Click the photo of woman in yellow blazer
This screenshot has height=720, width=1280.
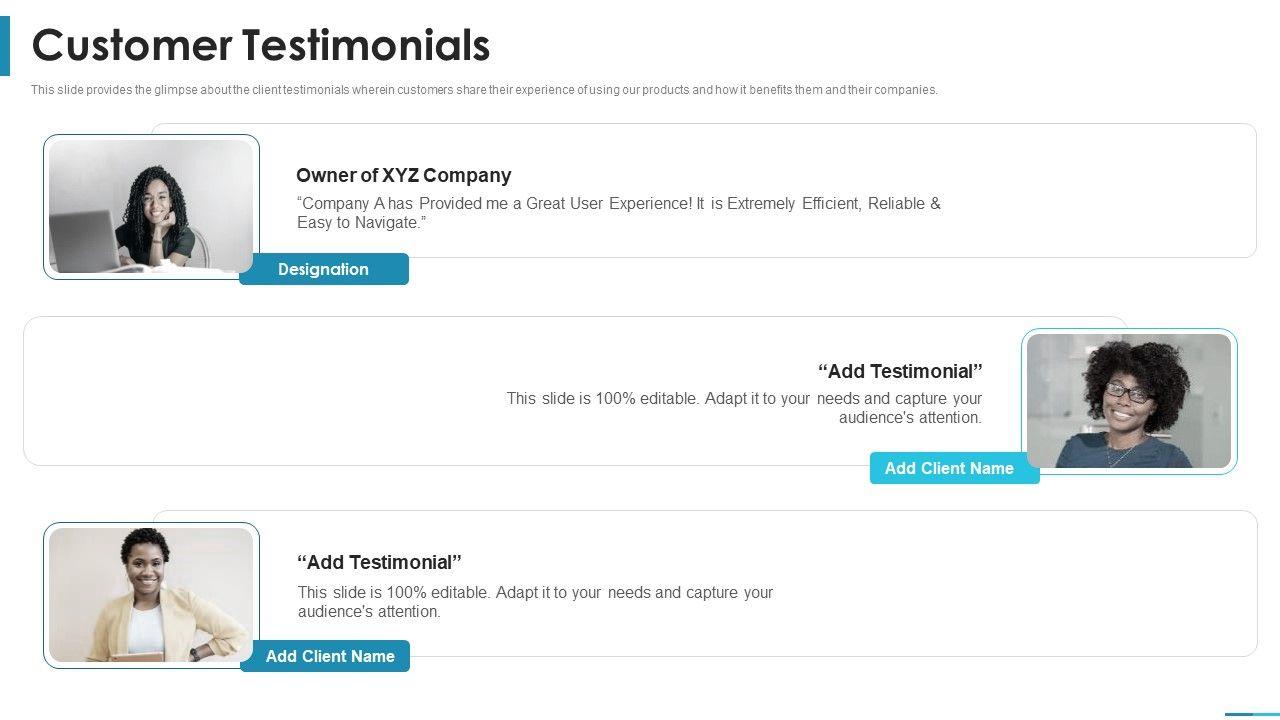click(x=151, y=594)
